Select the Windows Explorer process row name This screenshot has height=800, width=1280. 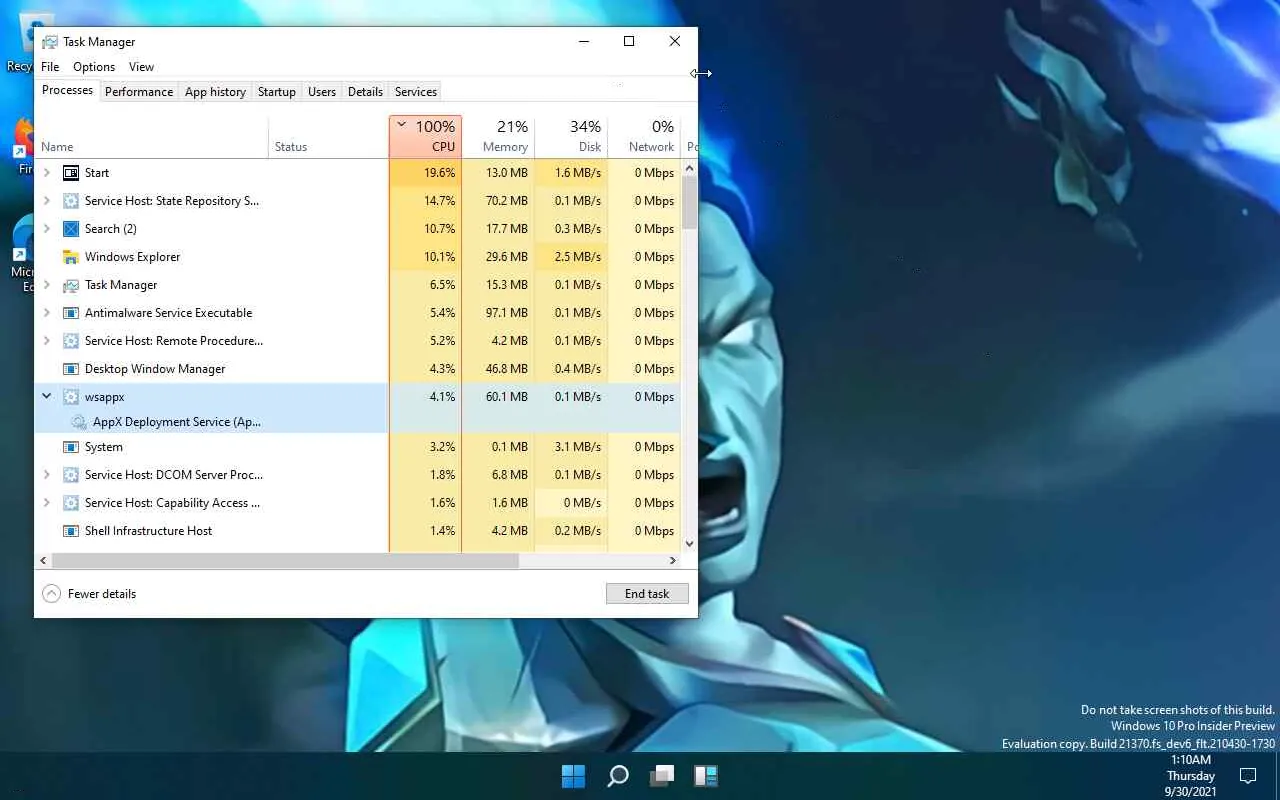pyautogui.click(x=132, y=257)
